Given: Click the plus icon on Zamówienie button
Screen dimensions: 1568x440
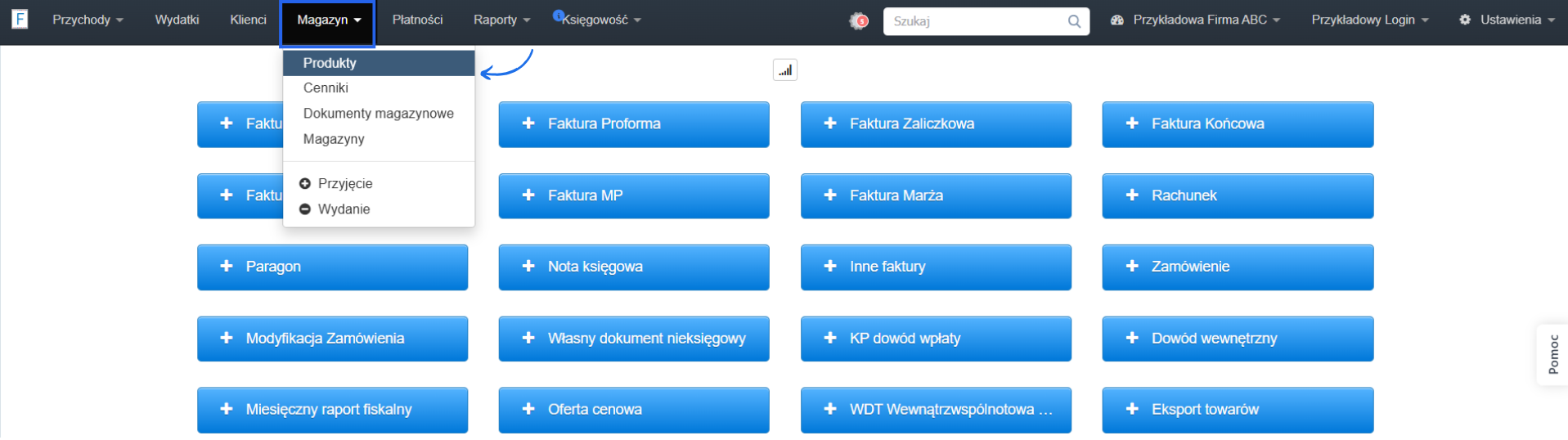Looking at the screenshot, I should pyautogui.click(x=1132, y=267).
